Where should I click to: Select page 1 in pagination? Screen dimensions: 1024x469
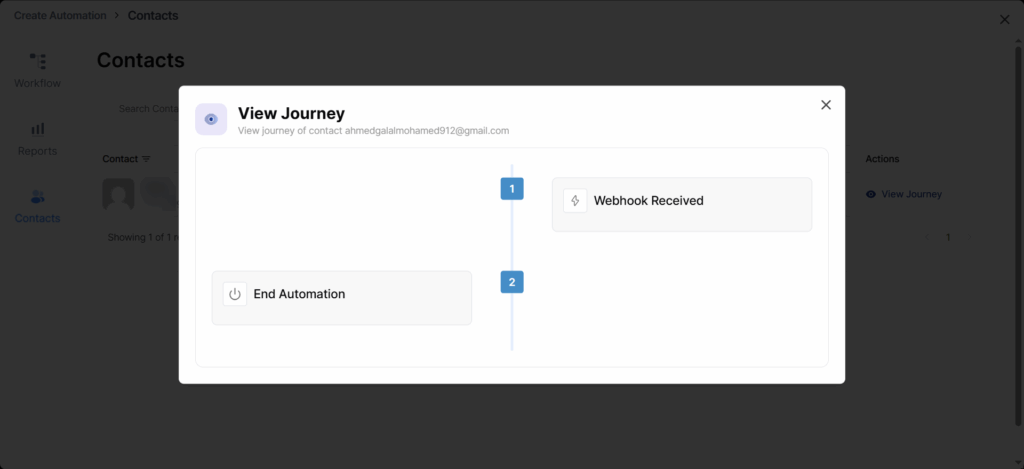[x=948, y=237]
